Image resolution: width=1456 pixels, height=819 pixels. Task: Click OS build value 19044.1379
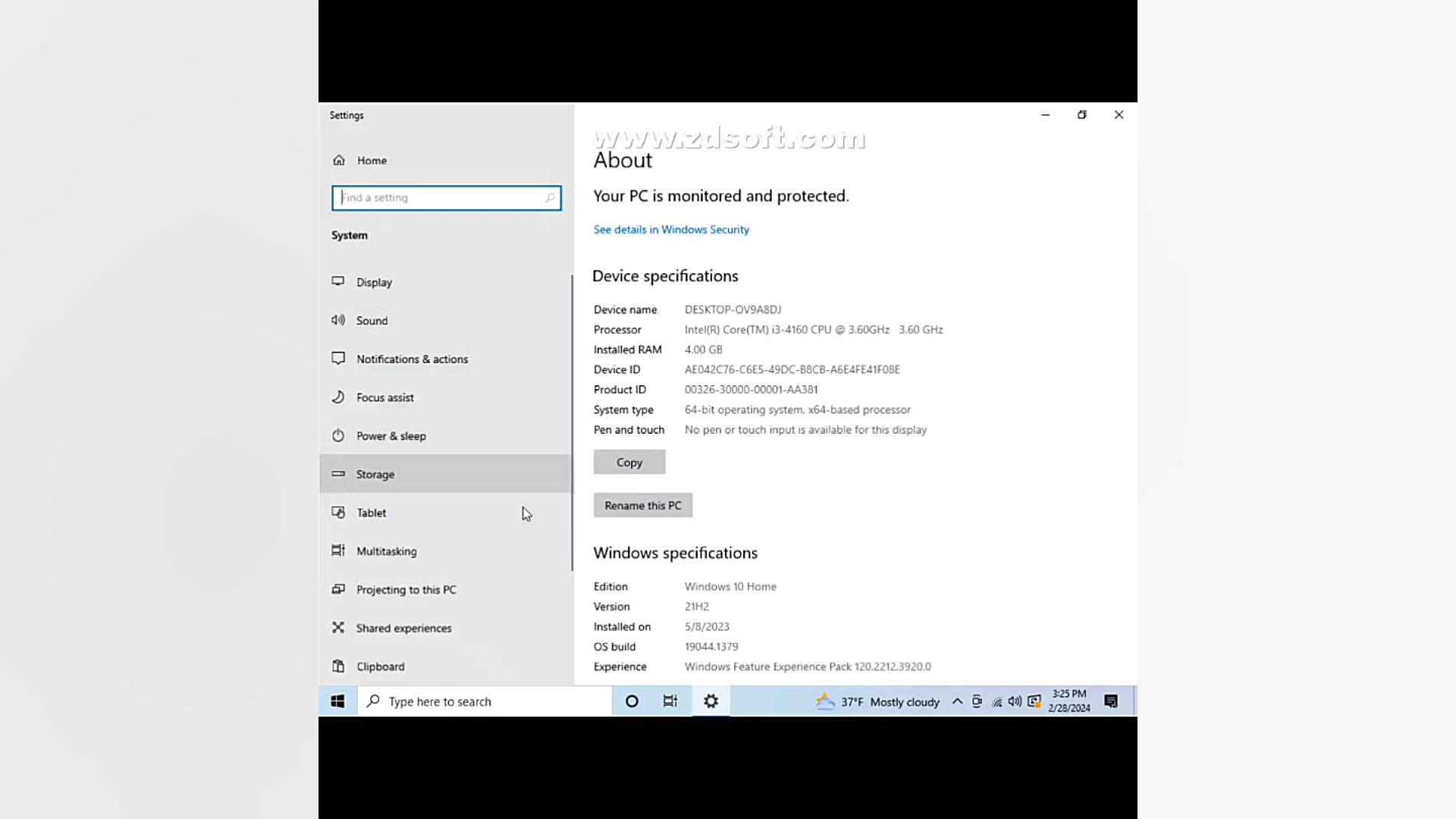click(x=711, y=647)
